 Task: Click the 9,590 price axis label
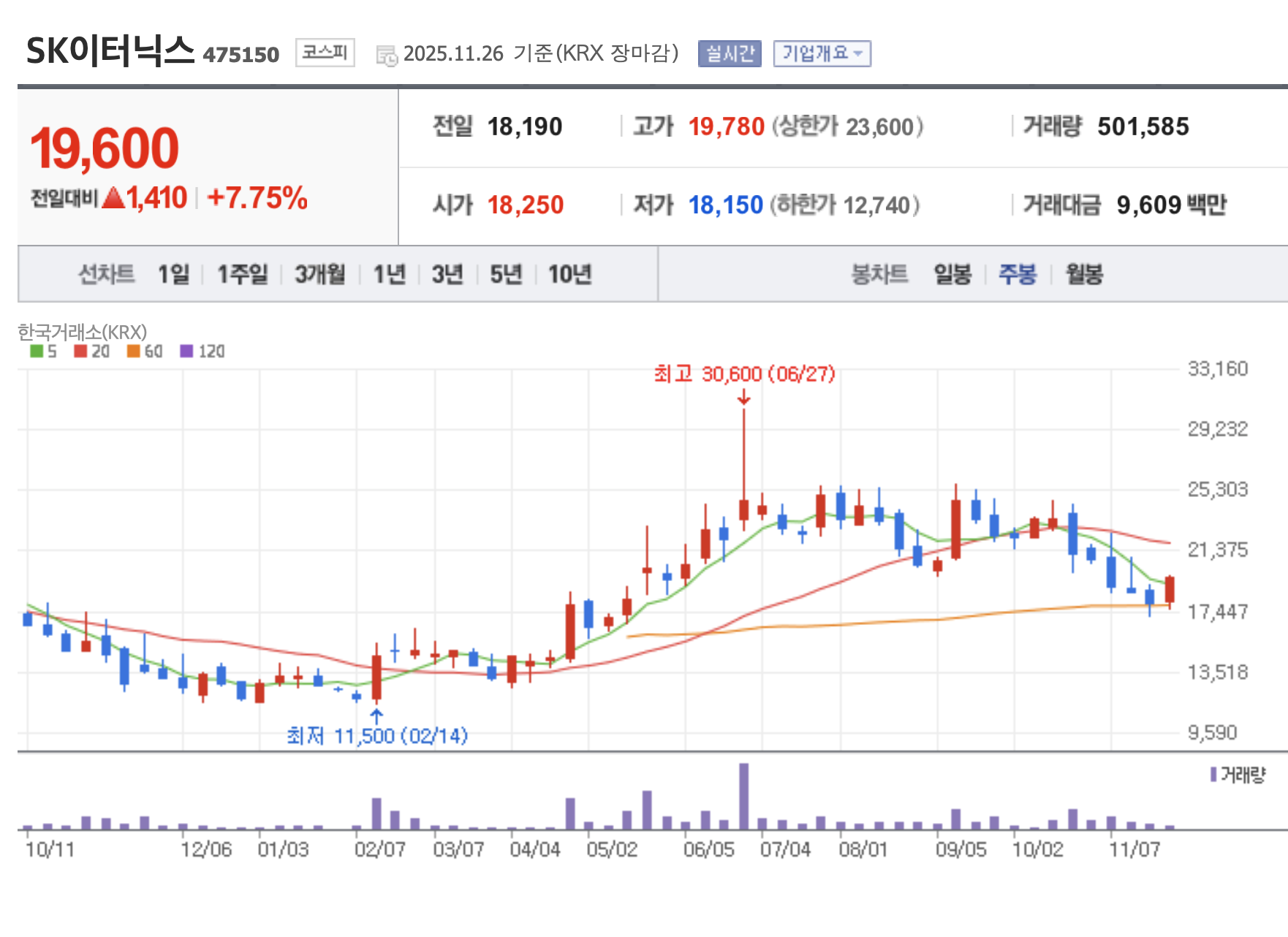pos(1213,732)
